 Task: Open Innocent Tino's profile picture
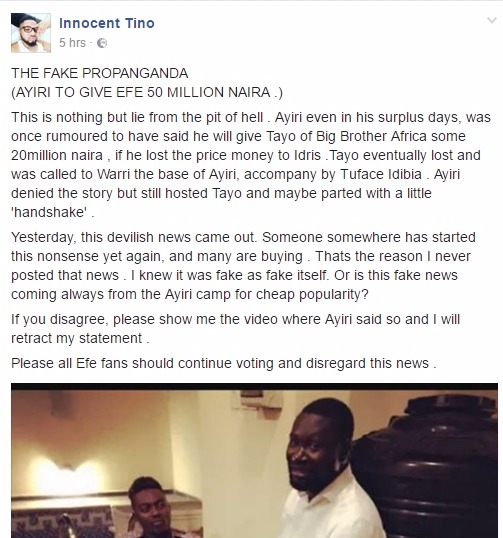pyautogui.click(x=31, y=33)
